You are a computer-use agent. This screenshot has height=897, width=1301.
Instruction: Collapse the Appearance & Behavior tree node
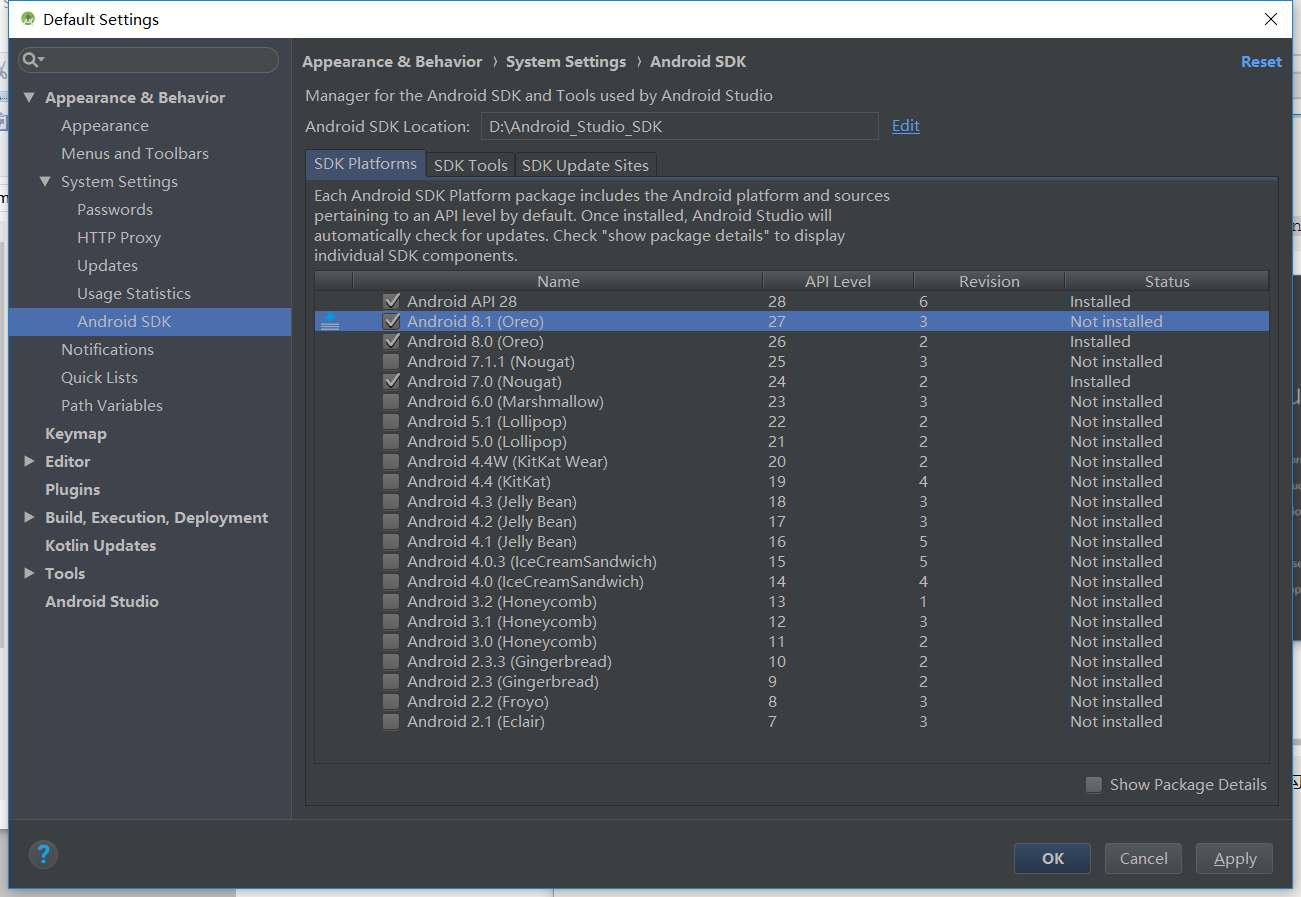pos(29,97)
